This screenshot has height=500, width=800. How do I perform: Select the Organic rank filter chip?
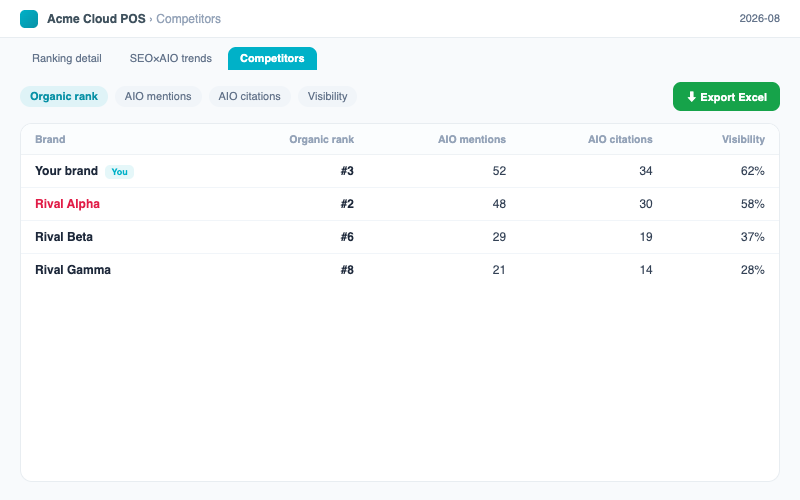[x=64, y=96]
